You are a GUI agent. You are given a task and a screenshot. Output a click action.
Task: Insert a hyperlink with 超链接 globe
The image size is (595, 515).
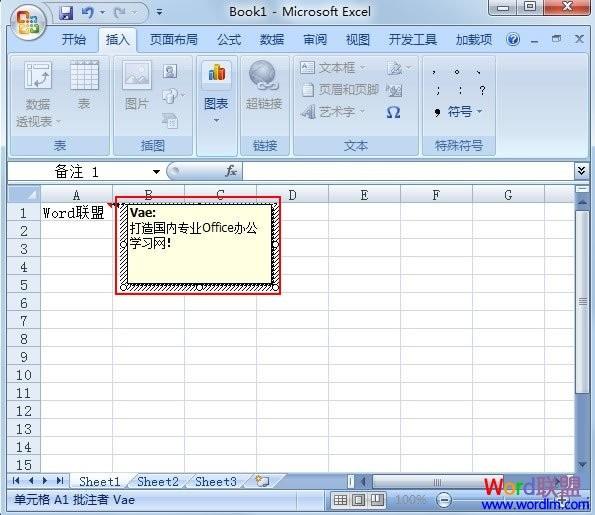pyautogui.click(x=264, y=86)
